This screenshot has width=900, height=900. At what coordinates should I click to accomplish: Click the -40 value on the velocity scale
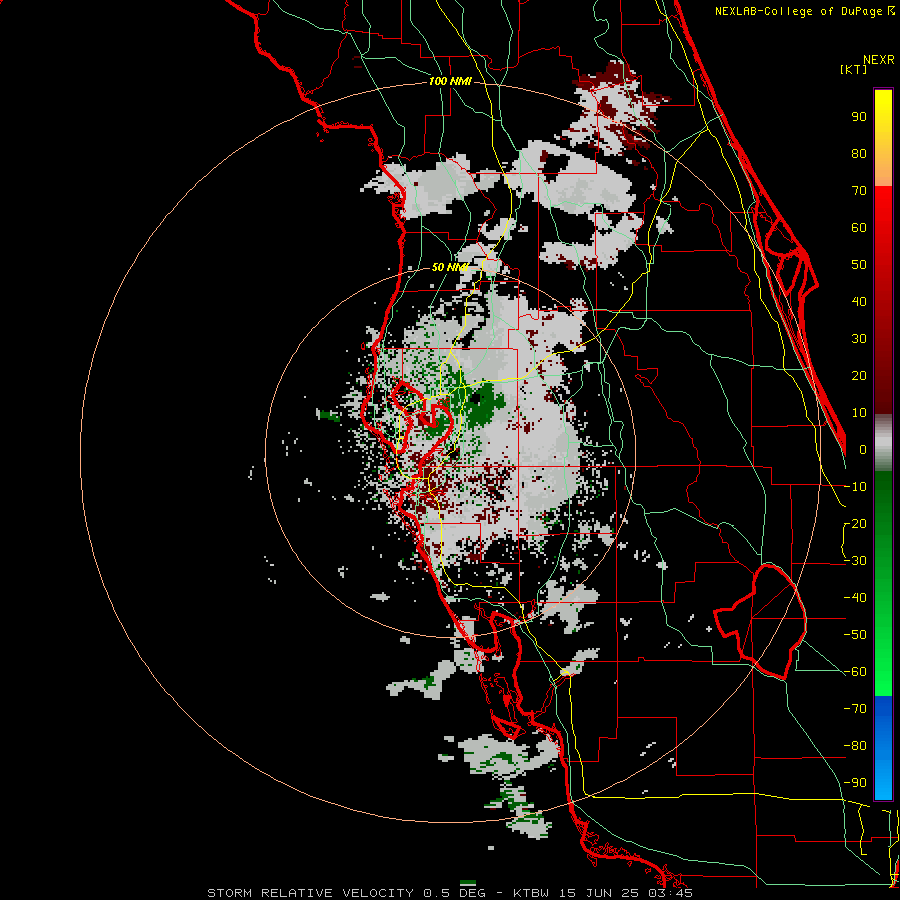855,598
